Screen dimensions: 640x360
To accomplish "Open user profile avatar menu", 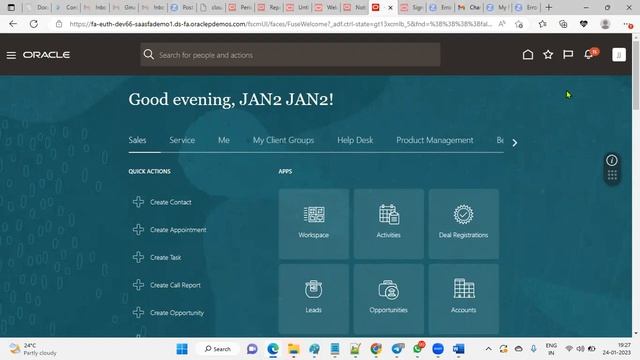I will pos(619,55).
